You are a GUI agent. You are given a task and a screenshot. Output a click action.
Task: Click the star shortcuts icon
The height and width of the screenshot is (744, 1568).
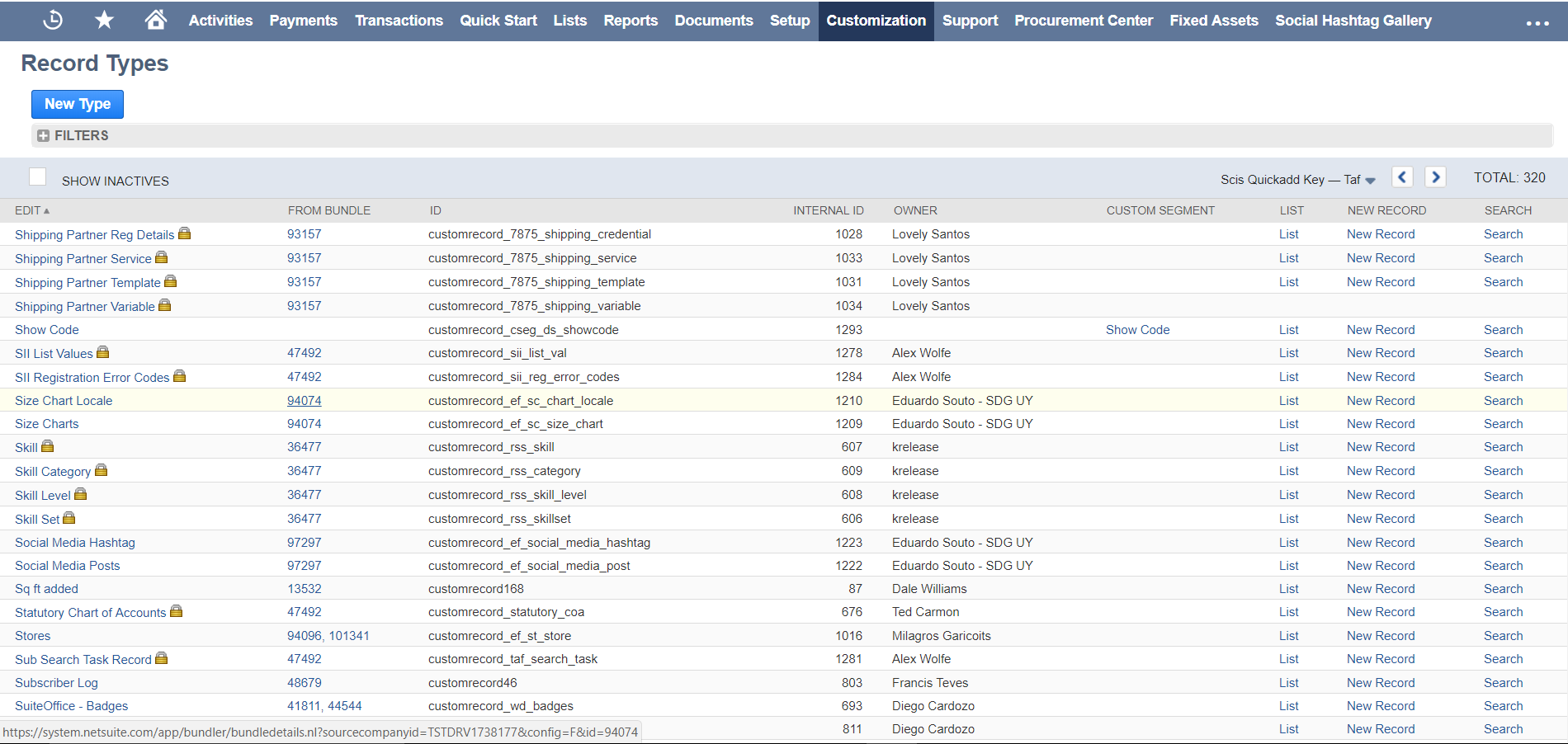click(x=104, y=20)
